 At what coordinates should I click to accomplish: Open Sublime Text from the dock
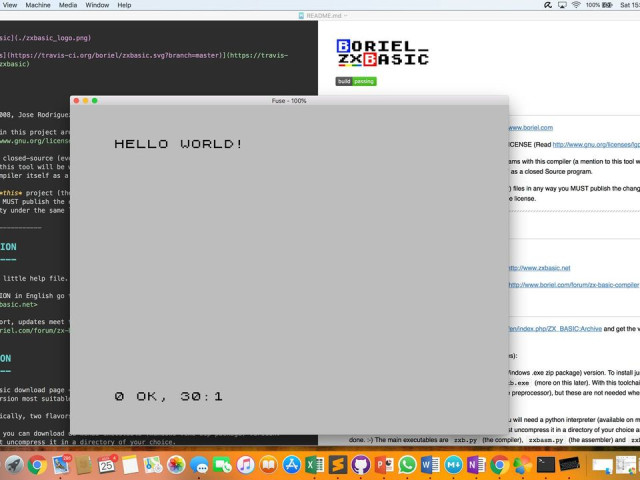(x=338, y=465)
